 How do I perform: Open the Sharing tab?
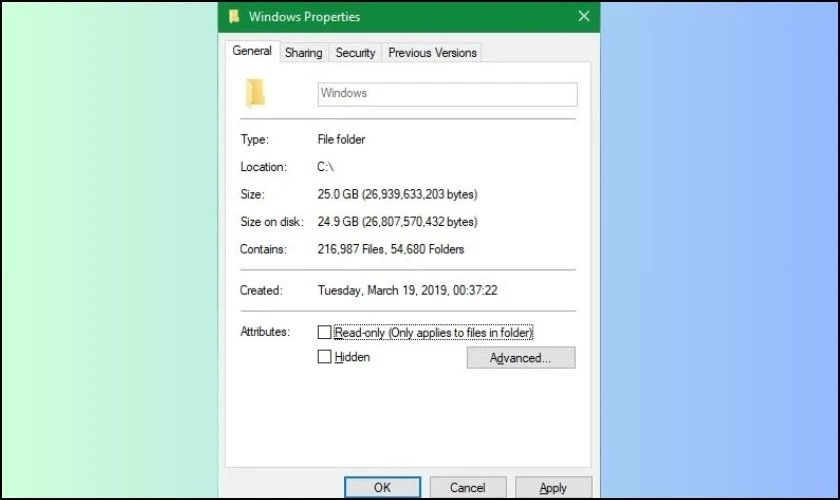[304, 53]
